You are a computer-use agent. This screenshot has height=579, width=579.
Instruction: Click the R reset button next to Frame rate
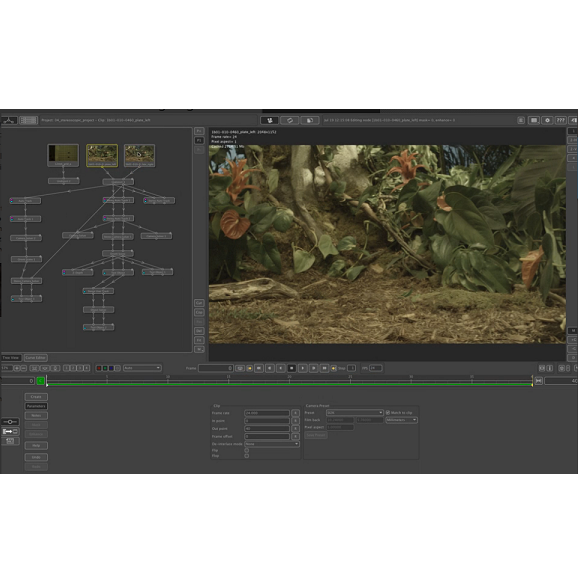point(295,413)
